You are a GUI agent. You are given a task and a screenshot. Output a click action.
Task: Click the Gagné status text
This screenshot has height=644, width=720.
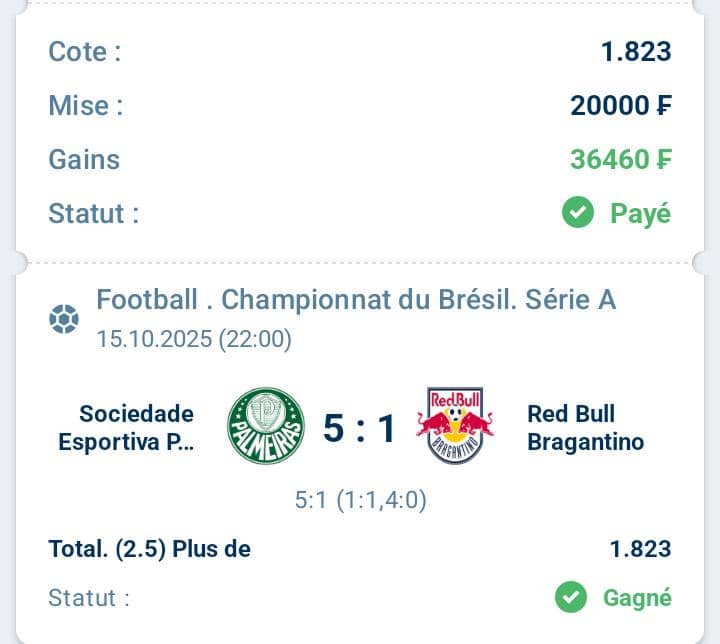[637, 598]
